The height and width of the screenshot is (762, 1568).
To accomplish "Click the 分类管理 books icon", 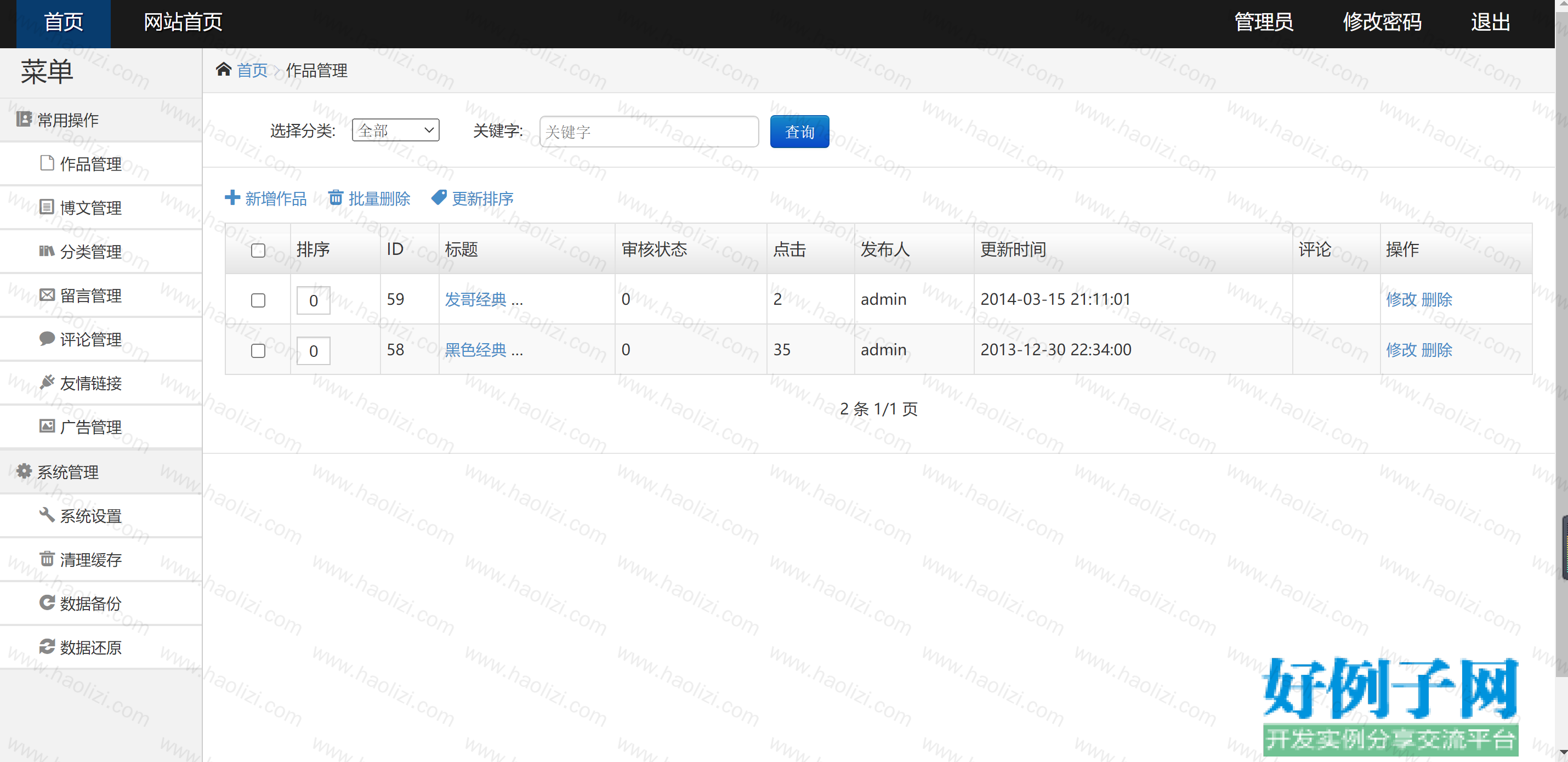I will [47, 250].
